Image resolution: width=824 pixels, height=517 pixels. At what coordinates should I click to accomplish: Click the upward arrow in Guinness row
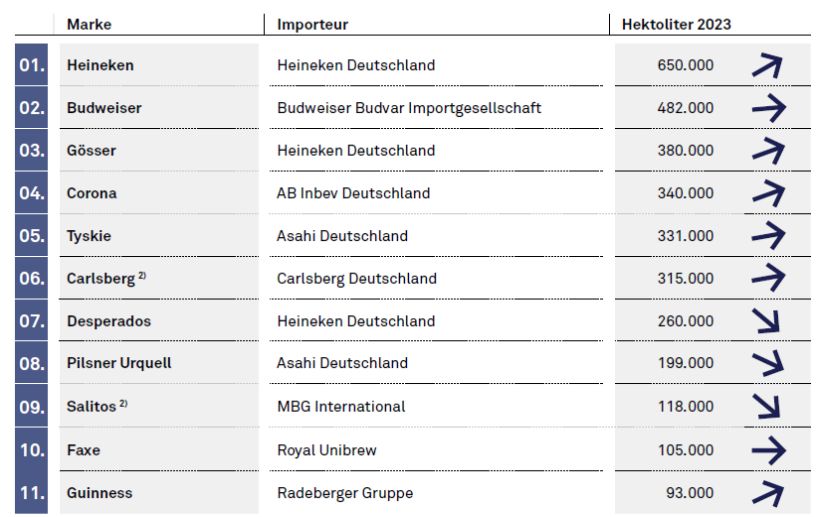(768, 493)
